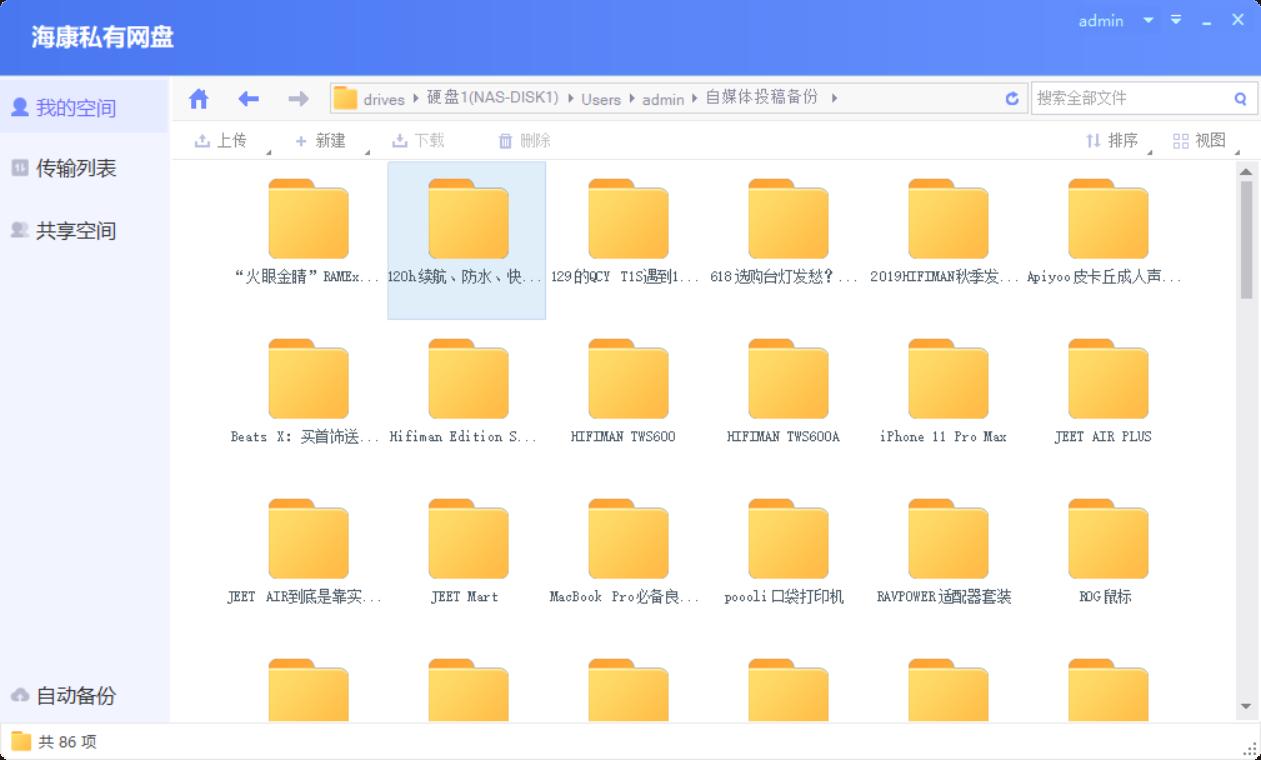
Task: Navigate back using the blue back arrow
Action: 248,98
